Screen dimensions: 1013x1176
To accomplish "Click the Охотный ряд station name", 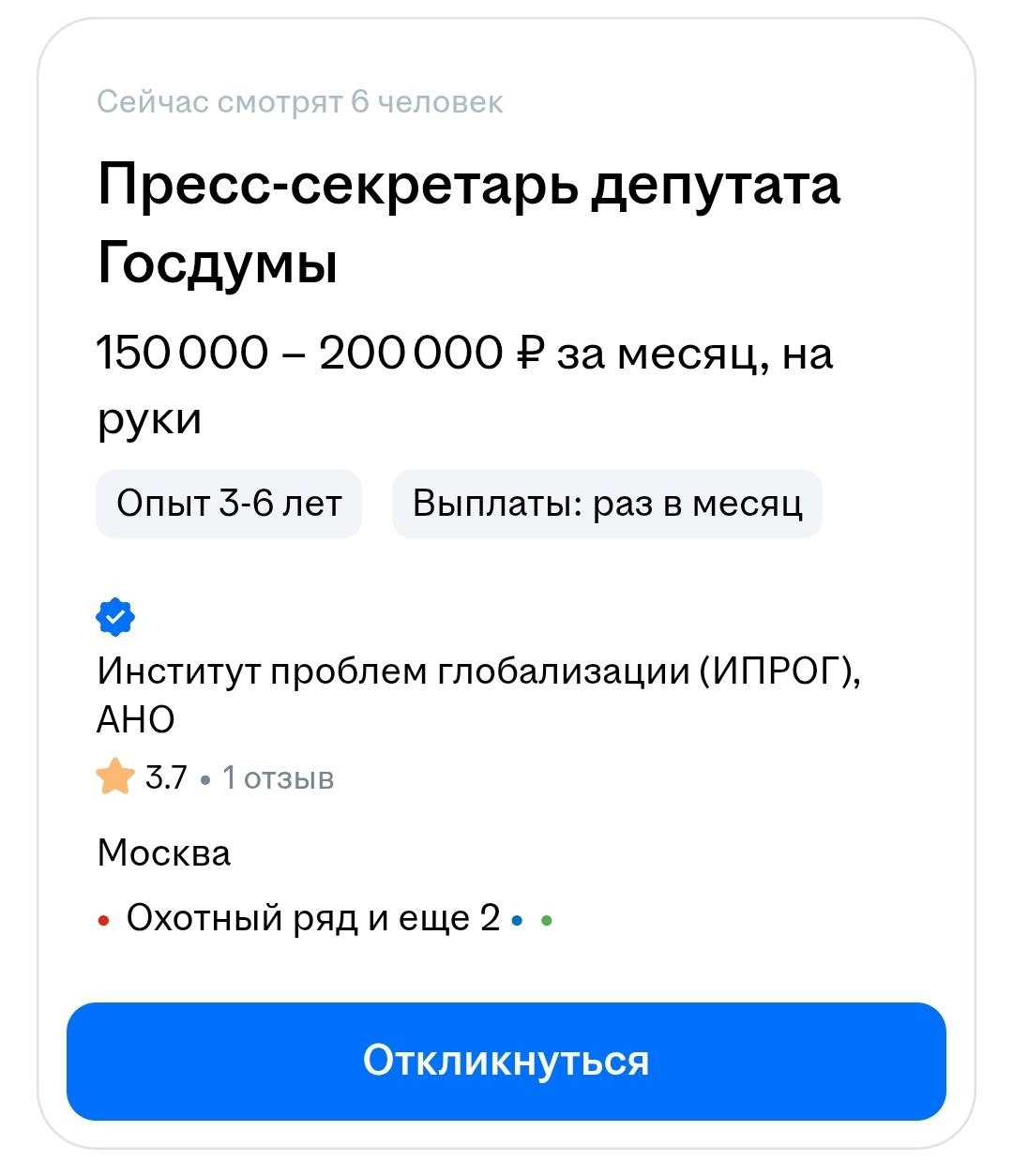I will (242, 917).
